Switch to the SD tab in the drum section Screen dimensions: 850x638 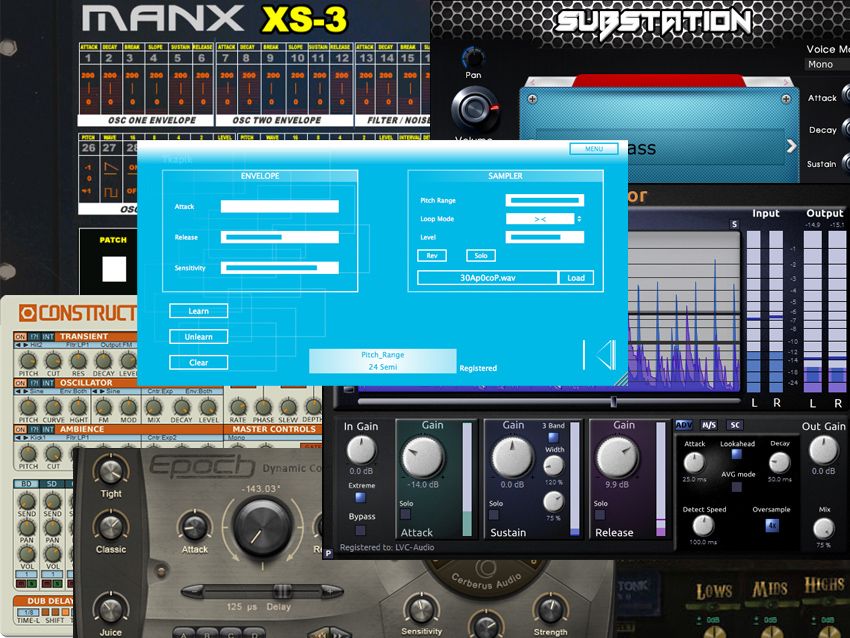pyautogui.click(x=52, y=484)
